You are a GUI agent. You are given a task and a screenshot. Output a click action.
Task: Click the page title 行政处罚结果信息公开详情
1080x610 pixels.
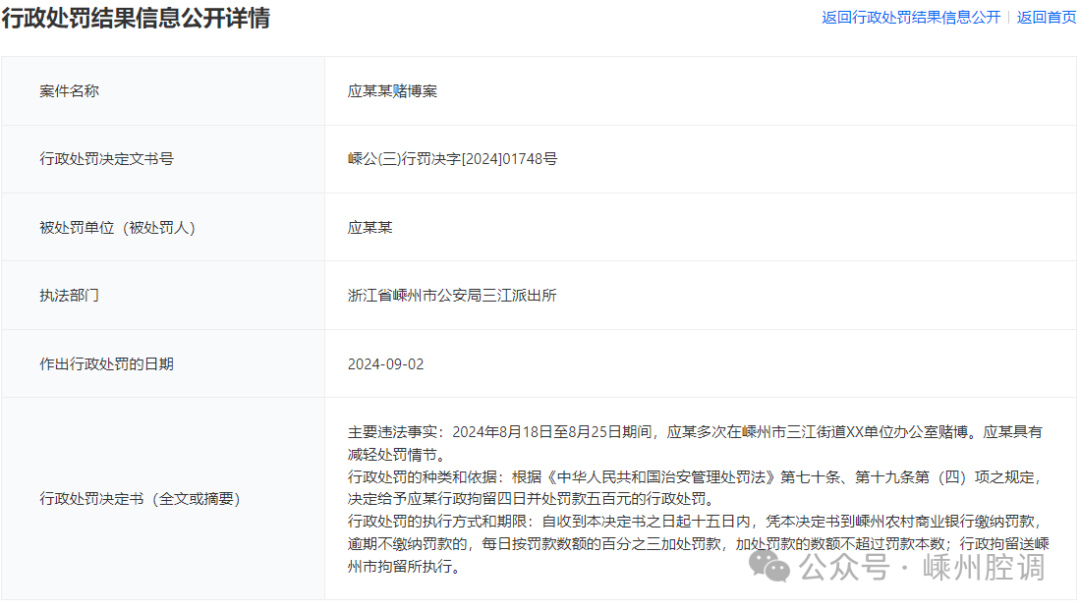pos(135,17)
